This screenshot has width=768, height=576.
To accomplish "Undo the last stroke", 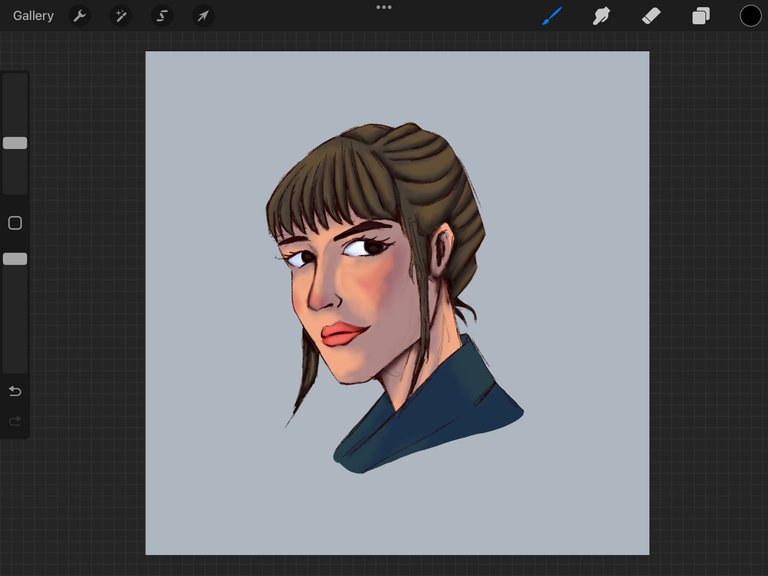I will (x=15, y=391).
